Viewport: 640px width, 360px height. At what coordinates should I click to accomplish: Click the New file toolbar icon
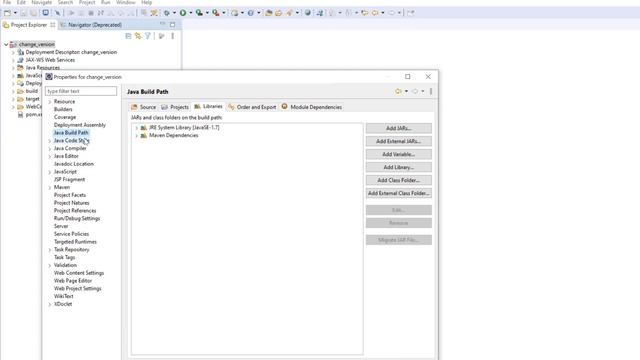7,13
